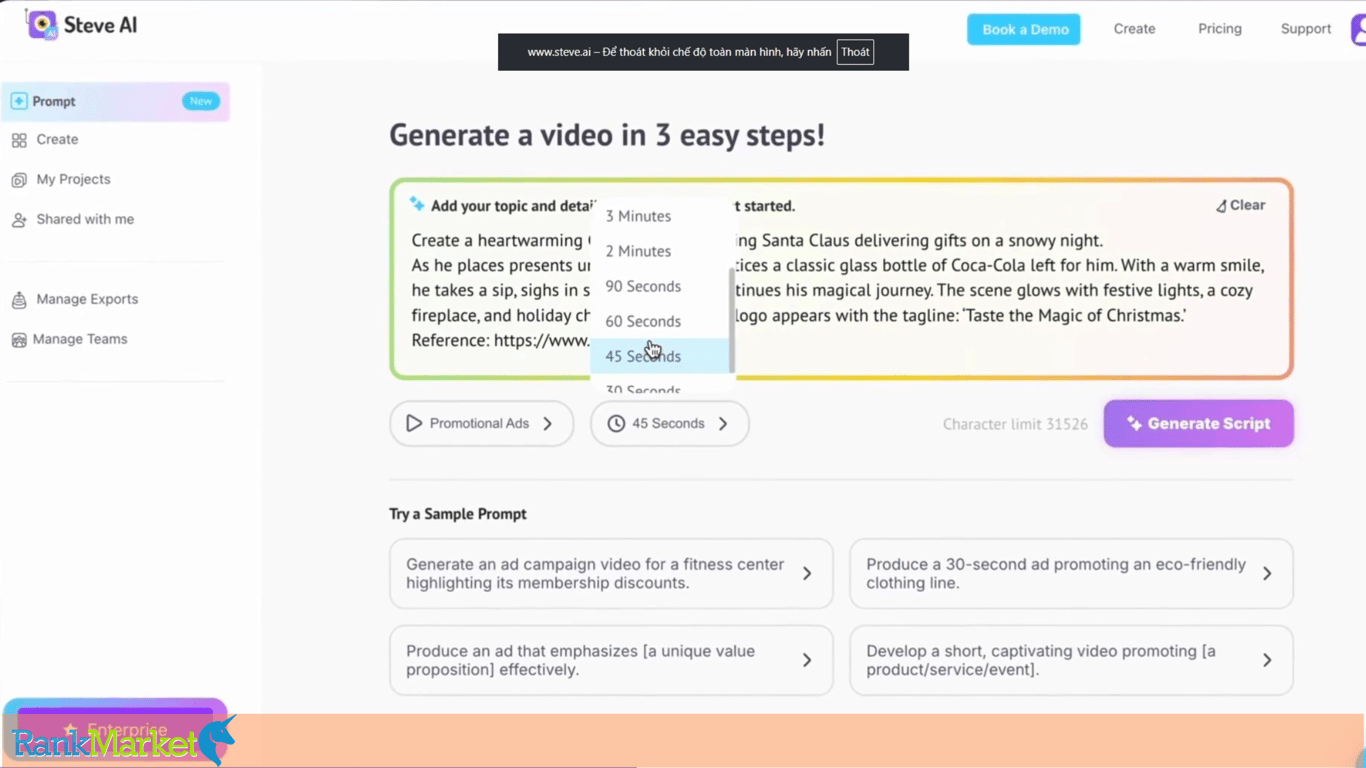Click the My Projects icon in sidebar
Viewport: 1366px width, 768px height.
[19, 180]
